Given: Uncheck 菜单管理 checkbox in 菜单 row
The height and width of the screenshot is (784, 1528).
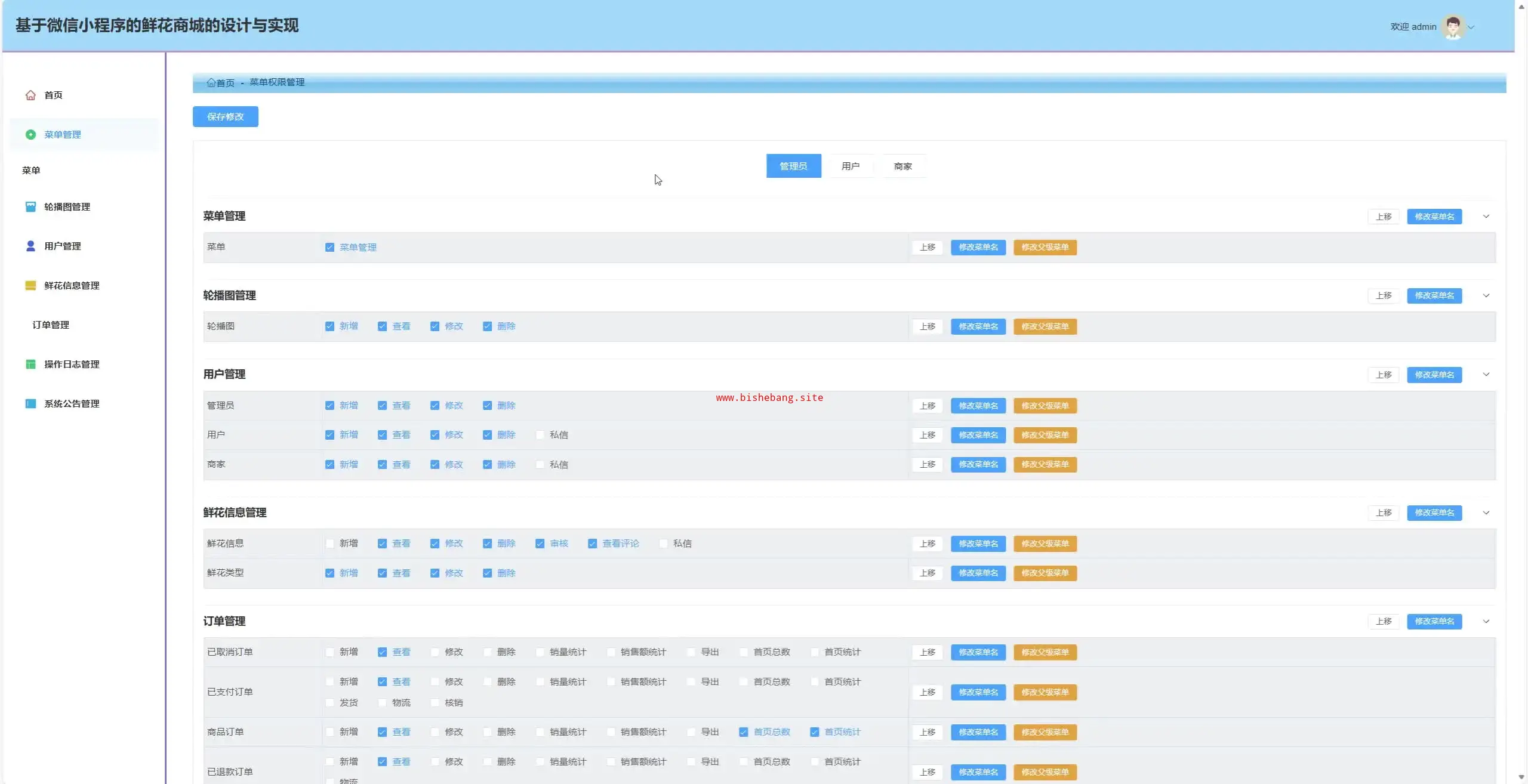Looking at the screenshot, I should 329,248.
